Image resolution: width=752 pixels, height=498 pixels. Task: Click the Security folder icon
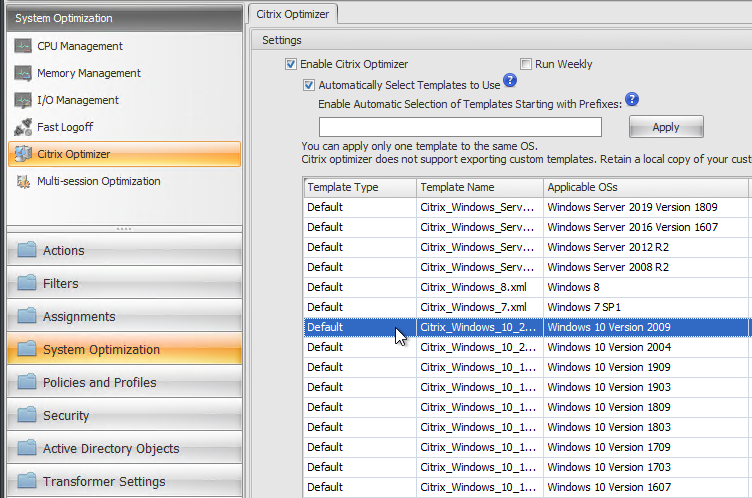pos(27,415)
